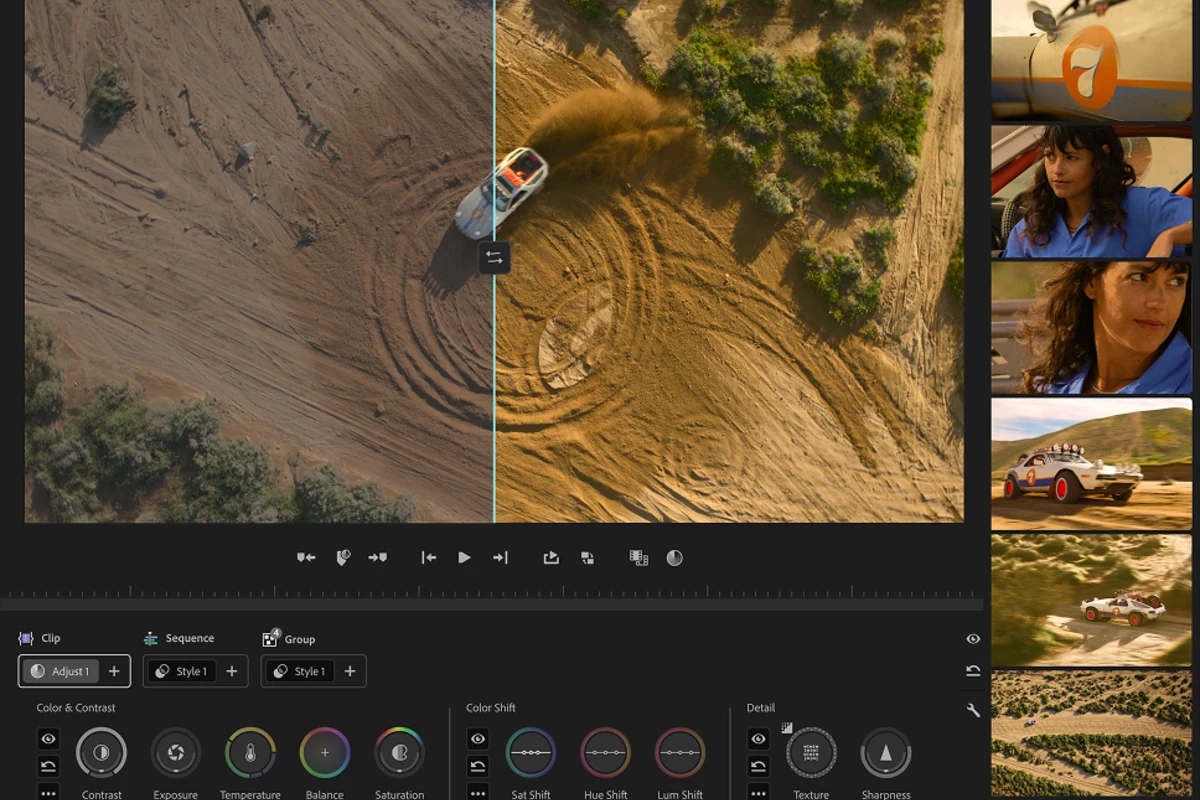Select the Group Style 1 chip
1200x800 pixels.
(300, 671)
